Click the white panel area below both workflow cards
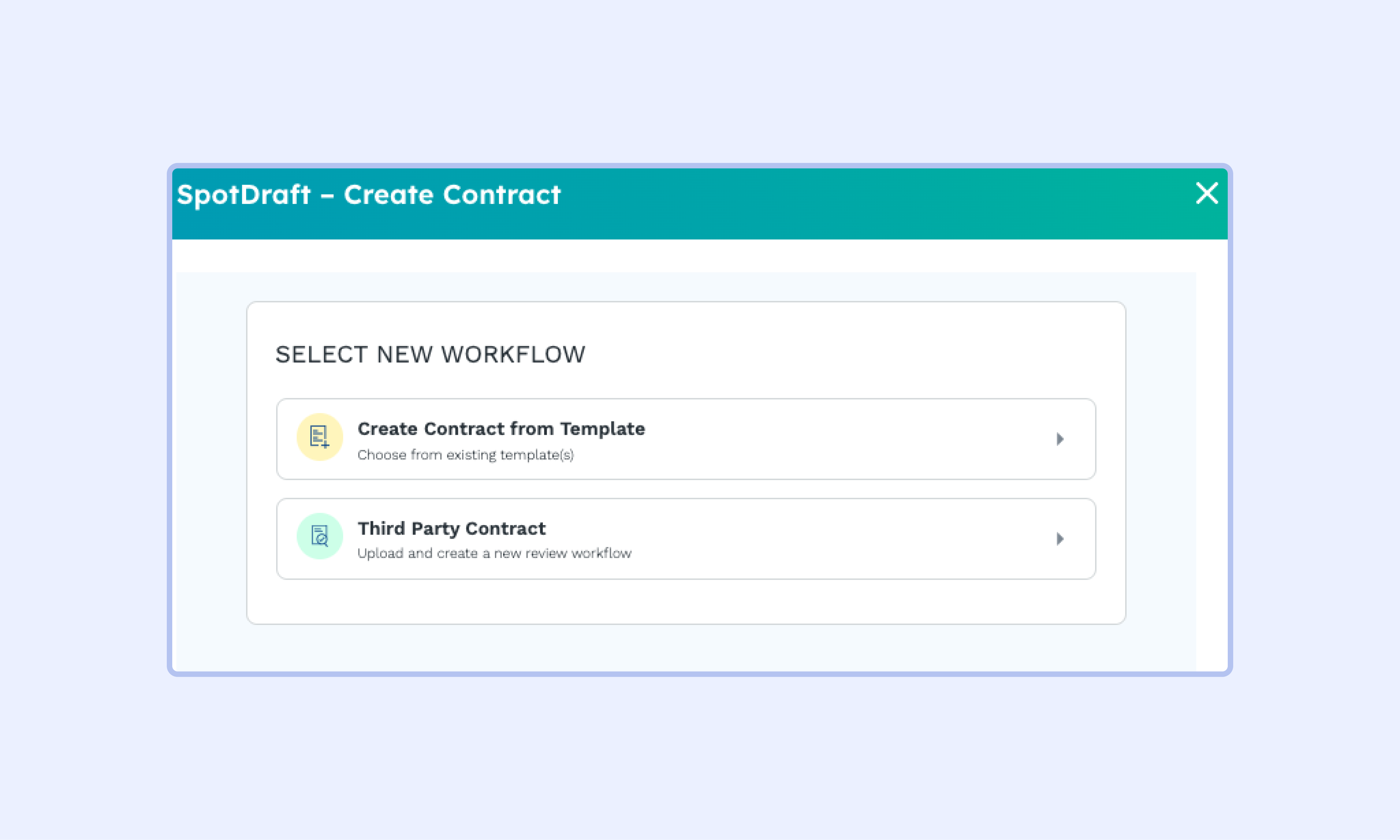The height and width of the screenshot is (840, 1400). click(685, 602)
